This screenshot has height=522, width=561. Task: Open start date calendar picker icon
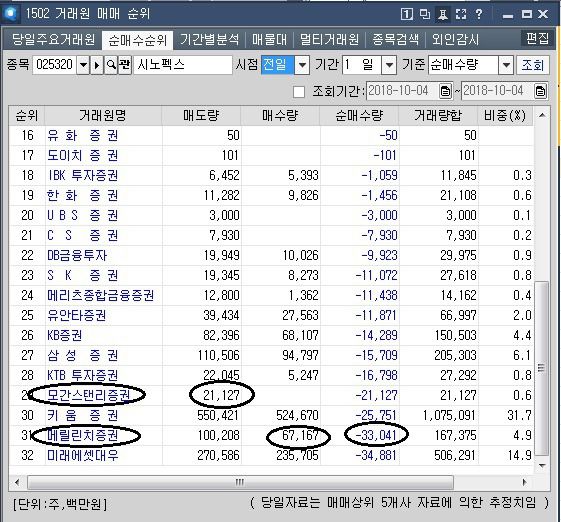click(445, 91)
